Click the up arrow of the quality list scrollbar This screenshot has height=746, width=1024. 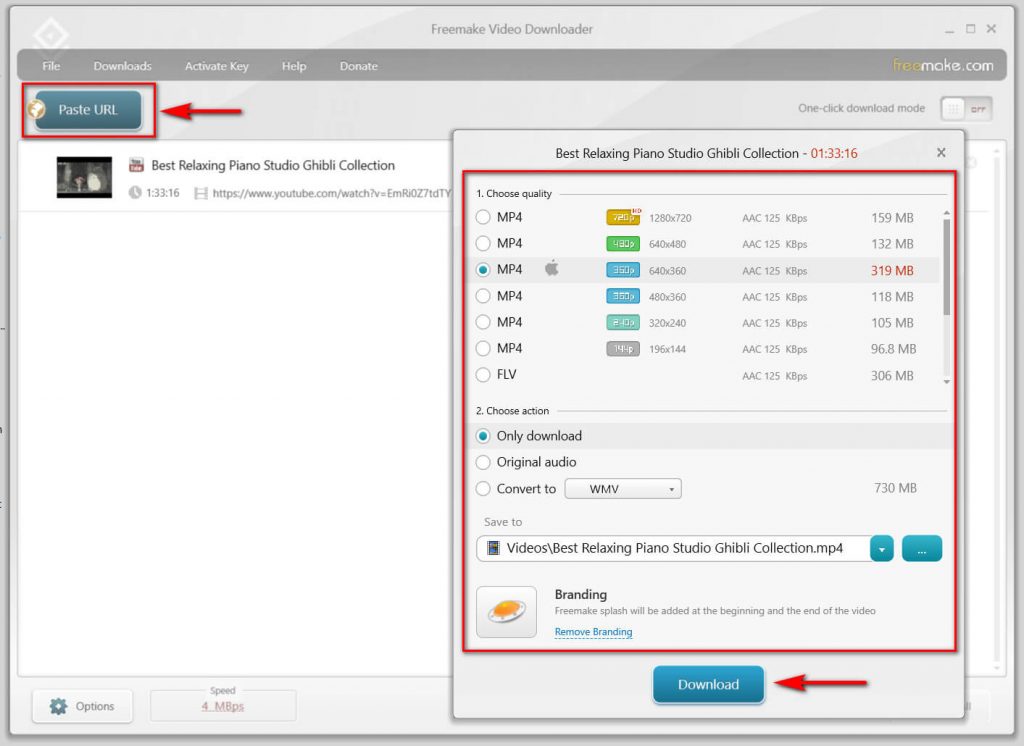pyautogui.click(x=946, y=214)
